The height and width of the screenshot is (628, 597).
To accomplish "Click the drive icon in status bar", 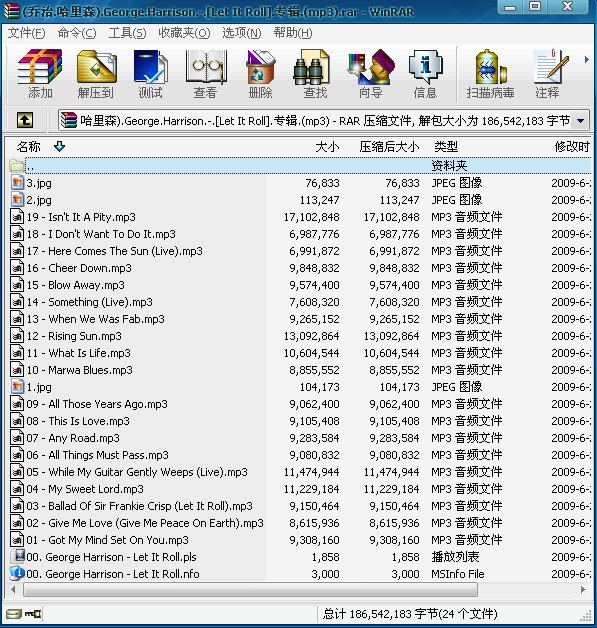I will 14,614.
